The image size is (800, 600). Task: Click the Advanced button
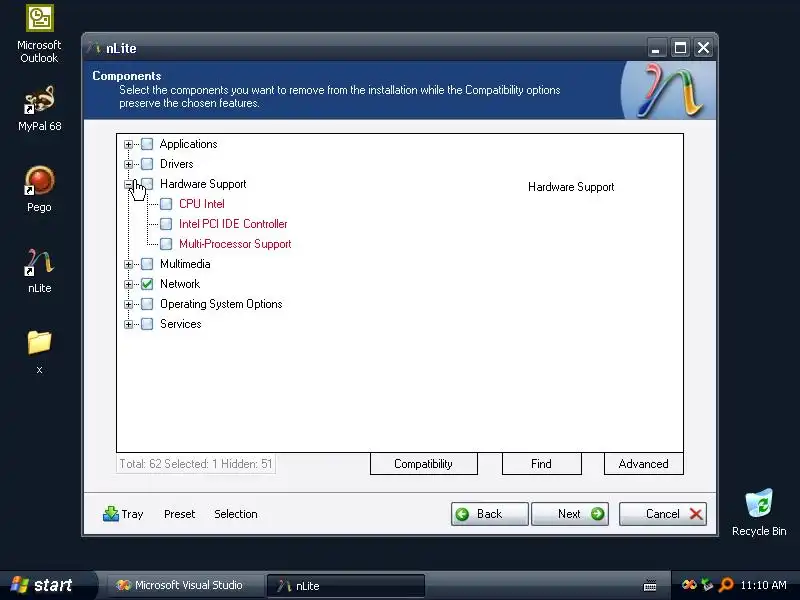643,464
